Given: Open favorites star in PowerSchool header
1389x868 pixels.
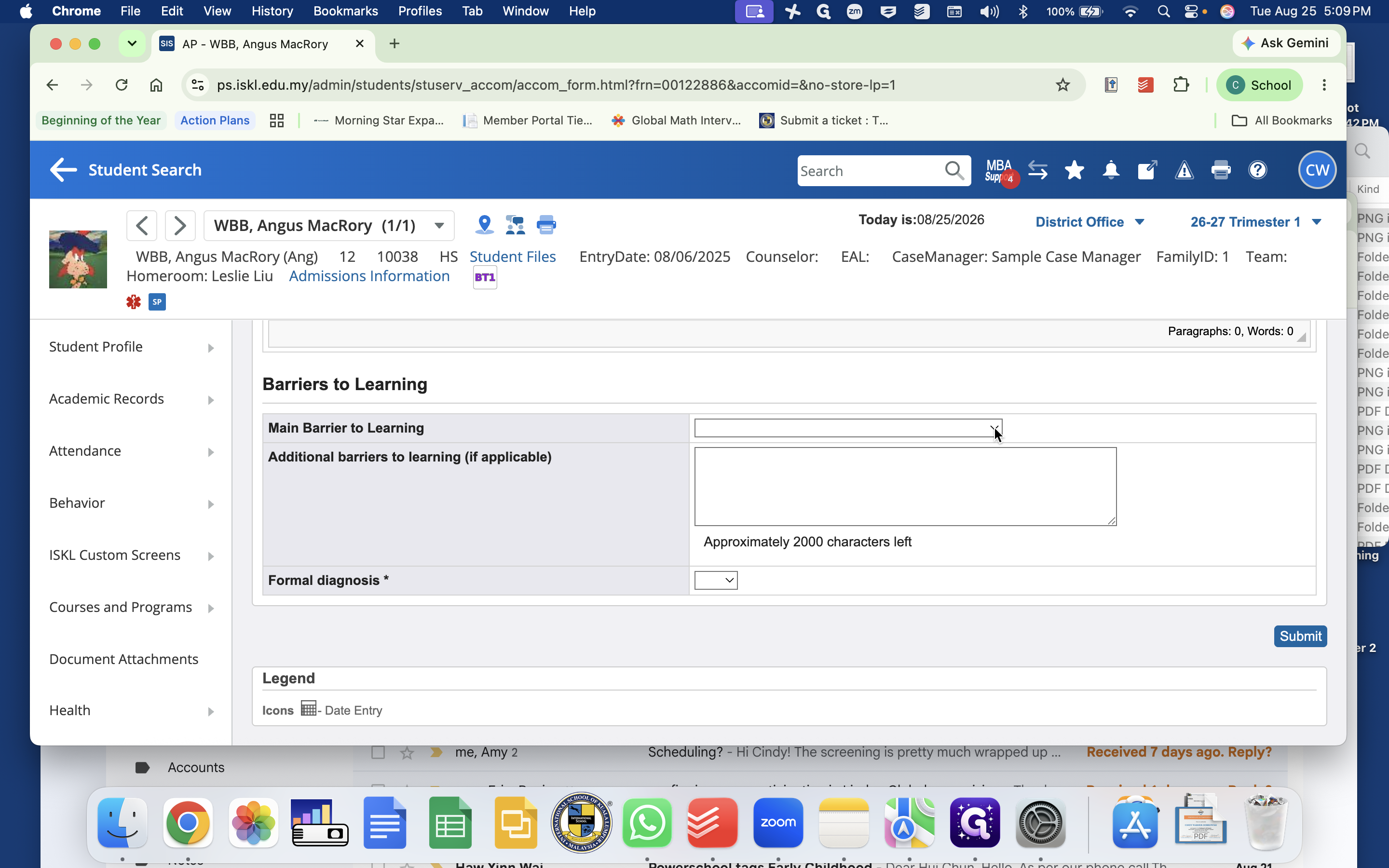Looking at the screenshot, I should click(x=1074, y=170).
